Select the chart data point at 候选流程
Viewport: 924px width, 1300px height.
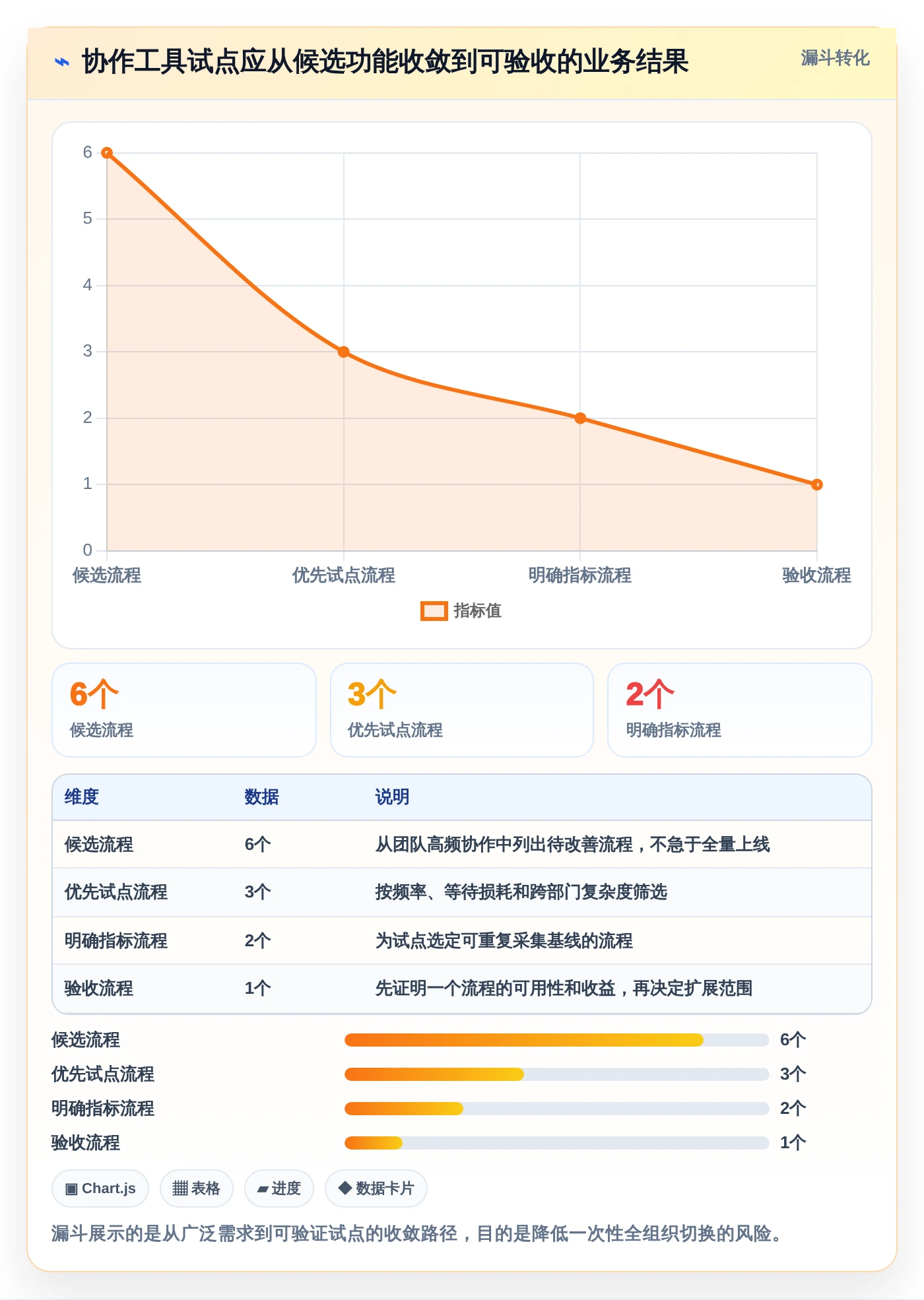[x=107, y=153]
